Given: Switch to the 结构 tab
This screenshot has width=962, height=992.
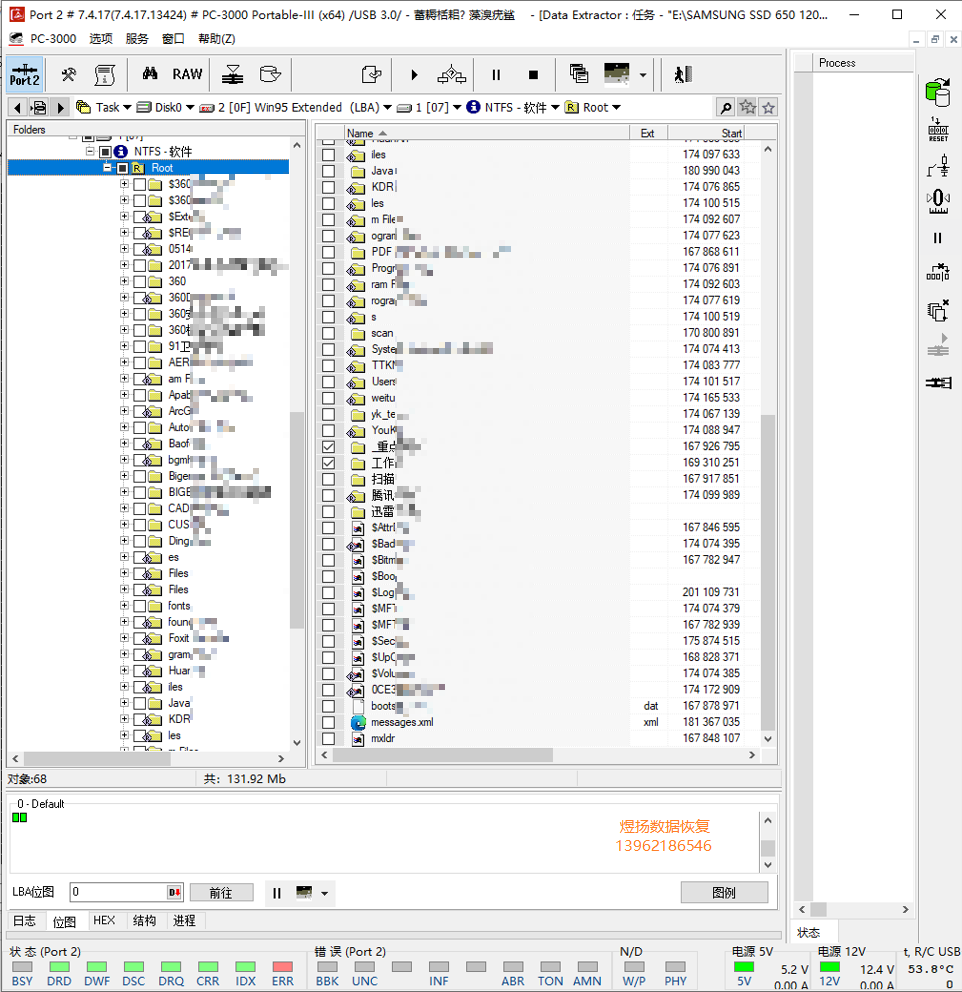Looking at the screenshot, I should point(144,921).
